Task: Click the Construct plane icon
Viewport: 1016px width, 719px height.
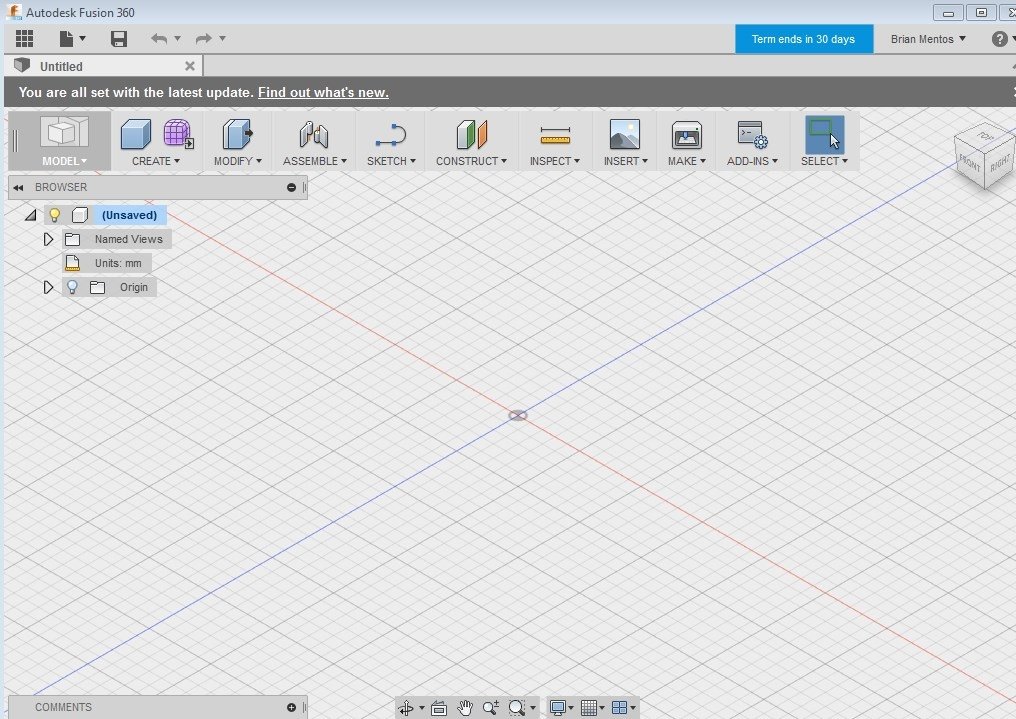Action: [x=471, y=135]
